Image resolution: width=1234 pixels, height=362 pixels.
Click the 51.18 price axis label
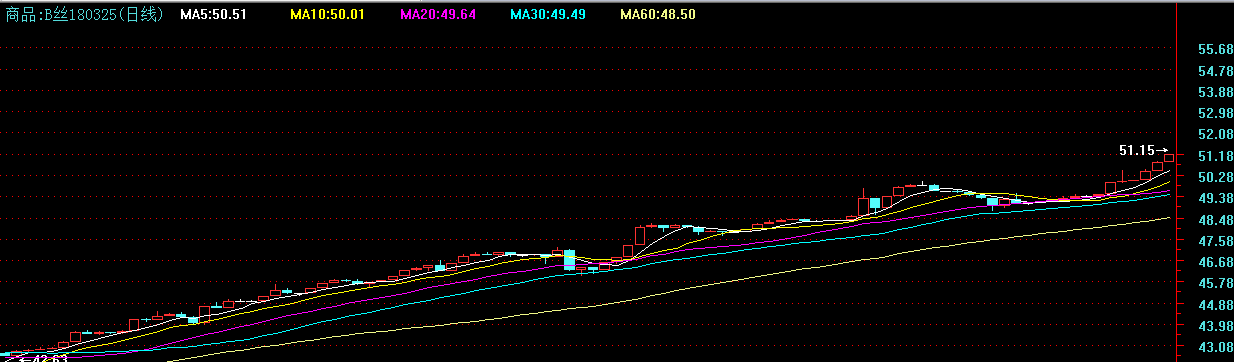pyautogui.click(x=1214, y=156)
